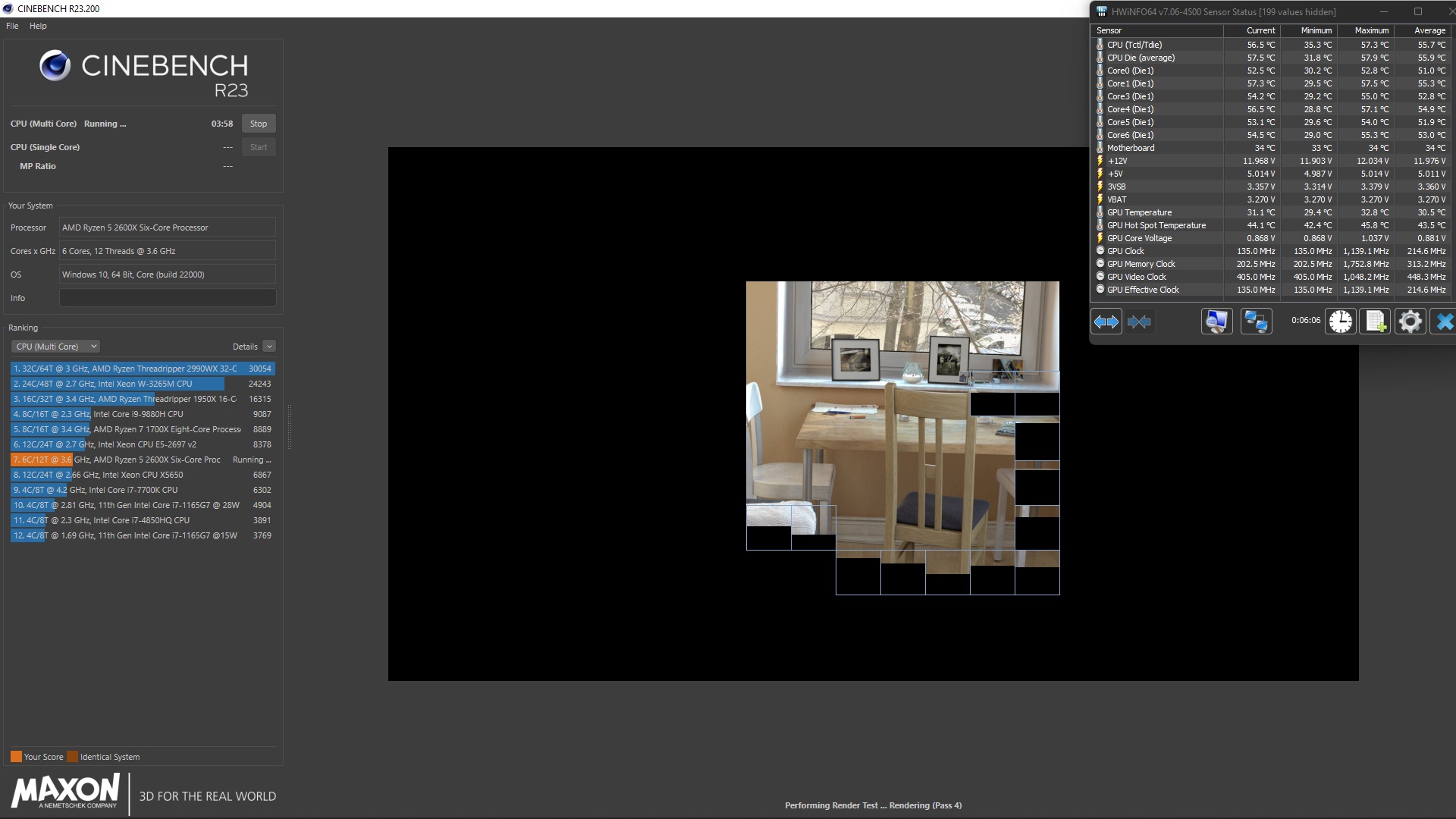This screenshot has width=1456, height=819.
Task: Click the brown Identical System legend swatch
Action: (x=72, y=757)
